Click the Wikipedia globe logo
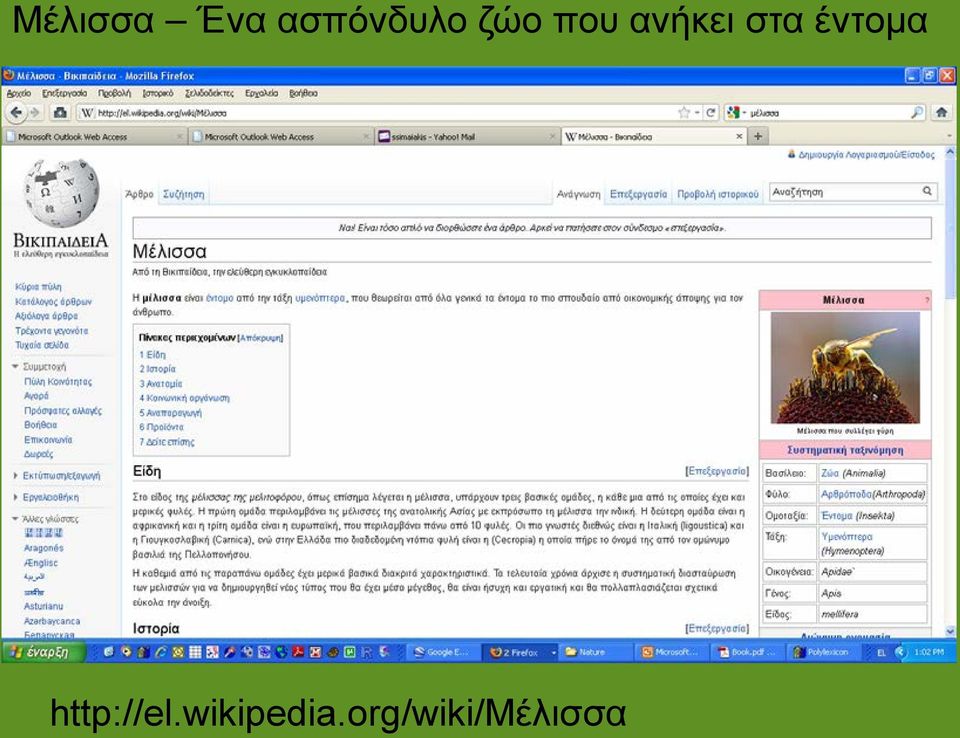This screenshot has height=738, width=960. pyautogui.click(x=61, y=193)
